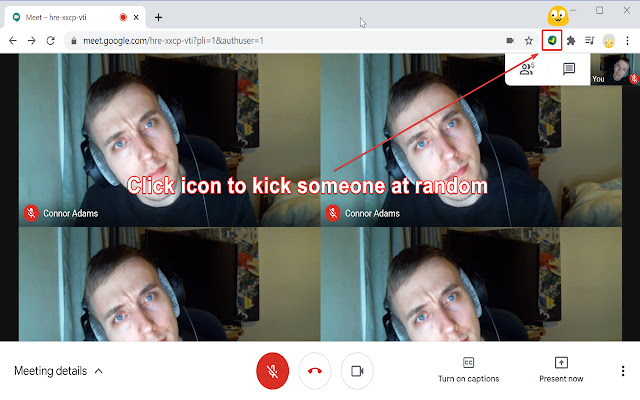Open the Chrome profile avatar
Screen dimensions: 640x400
[609, 41]
